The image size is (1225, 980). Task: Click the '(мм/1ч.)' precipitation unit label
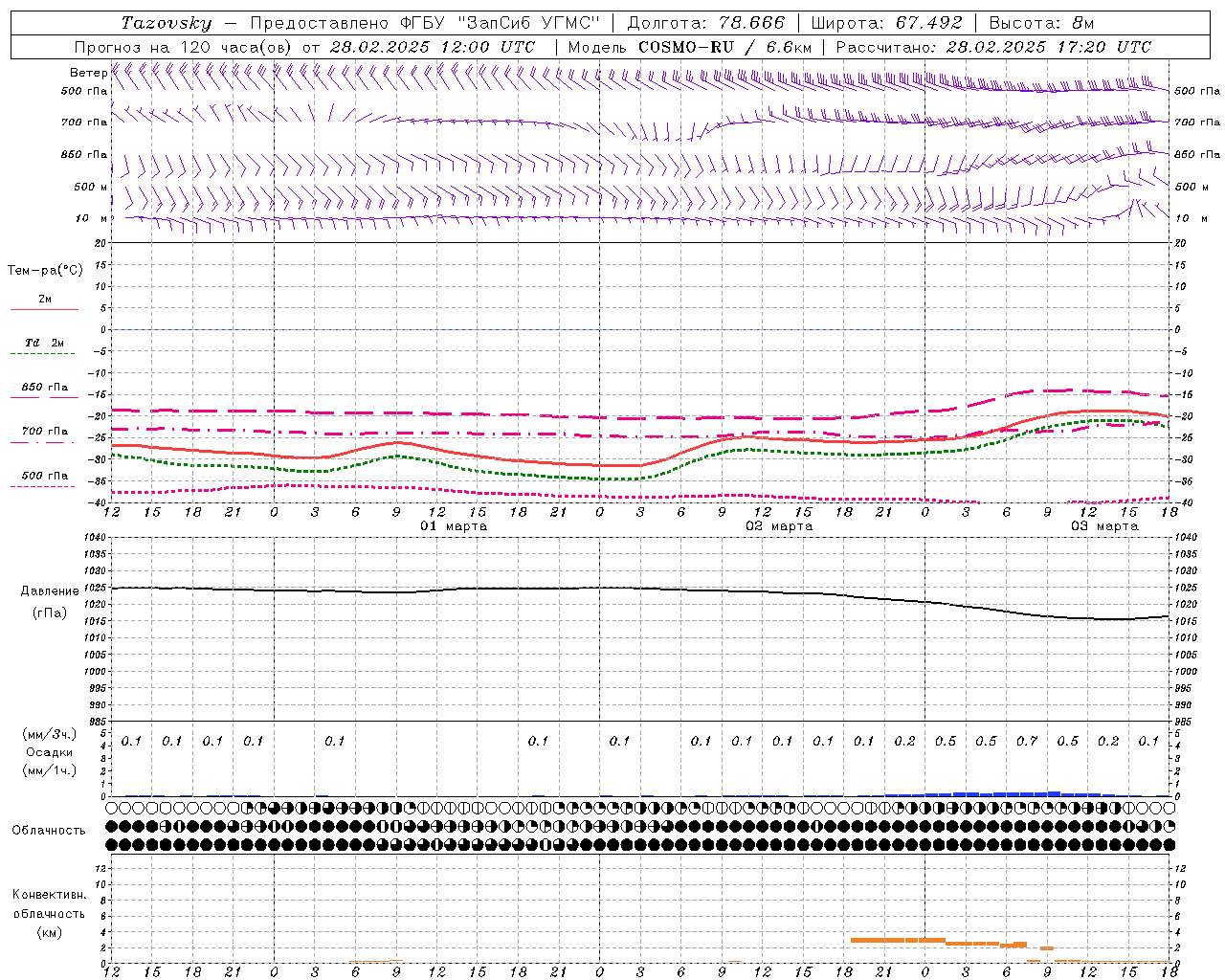pos(50,770)
